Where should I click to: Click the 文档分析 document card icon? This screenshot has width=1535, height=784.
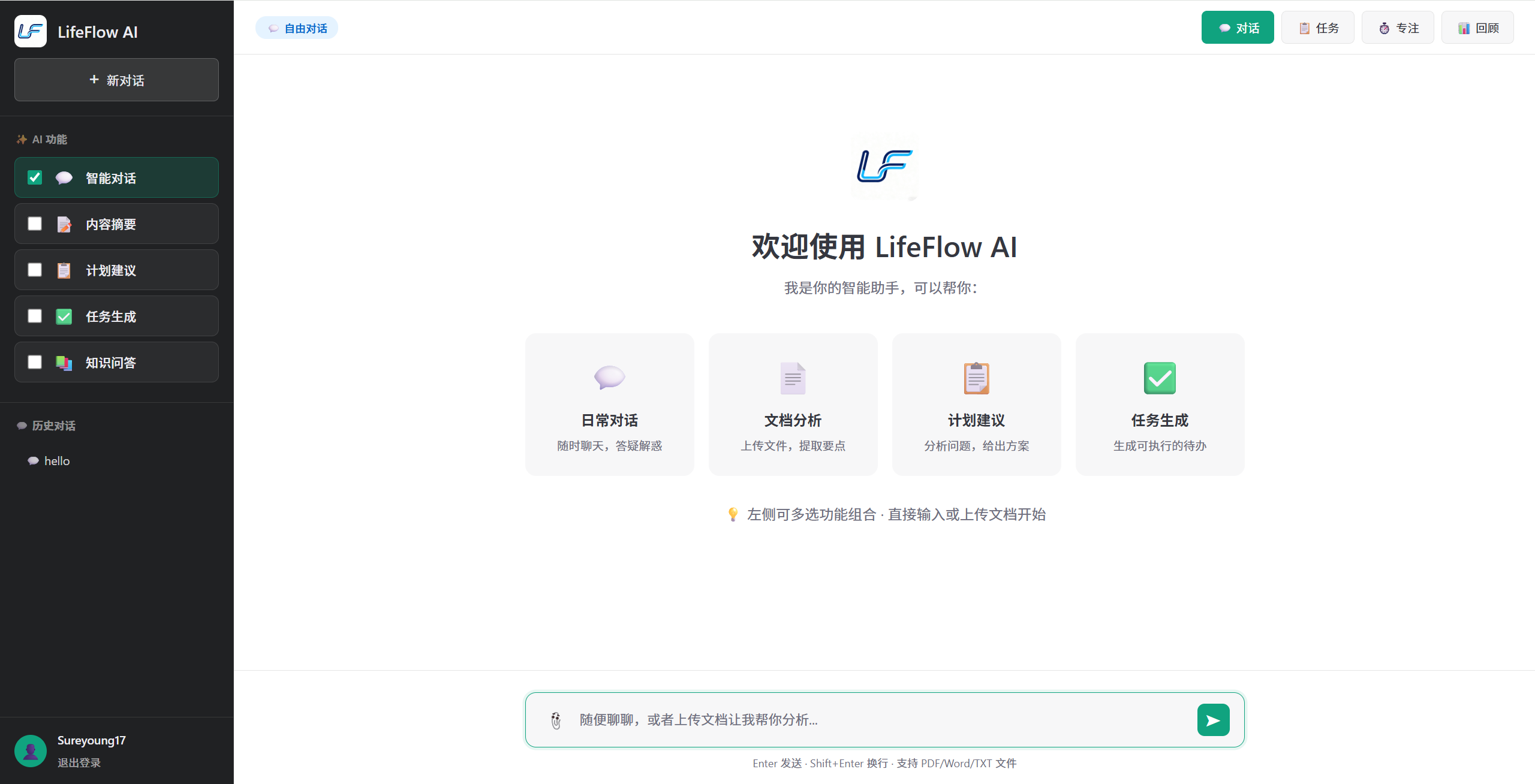click(x=793, y=378)
